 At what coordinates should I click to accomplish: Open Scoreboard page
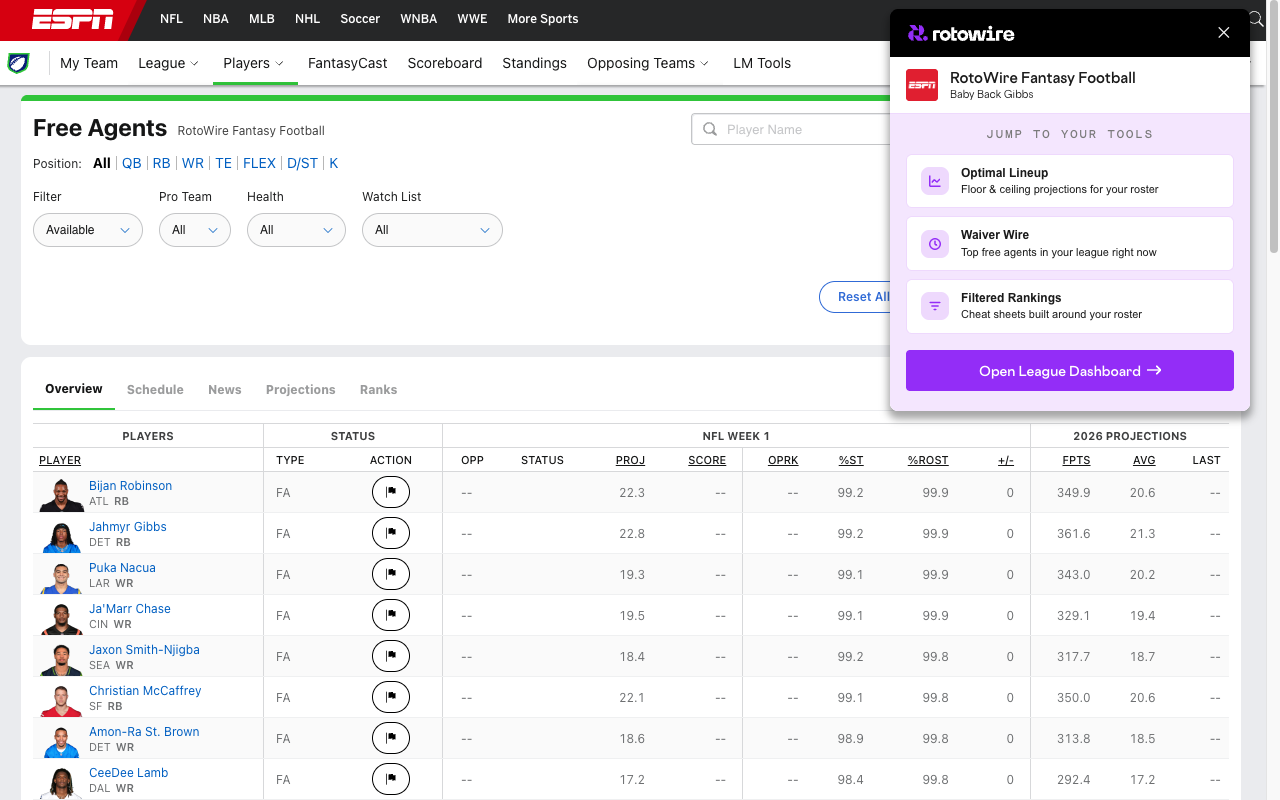(445, 63)
